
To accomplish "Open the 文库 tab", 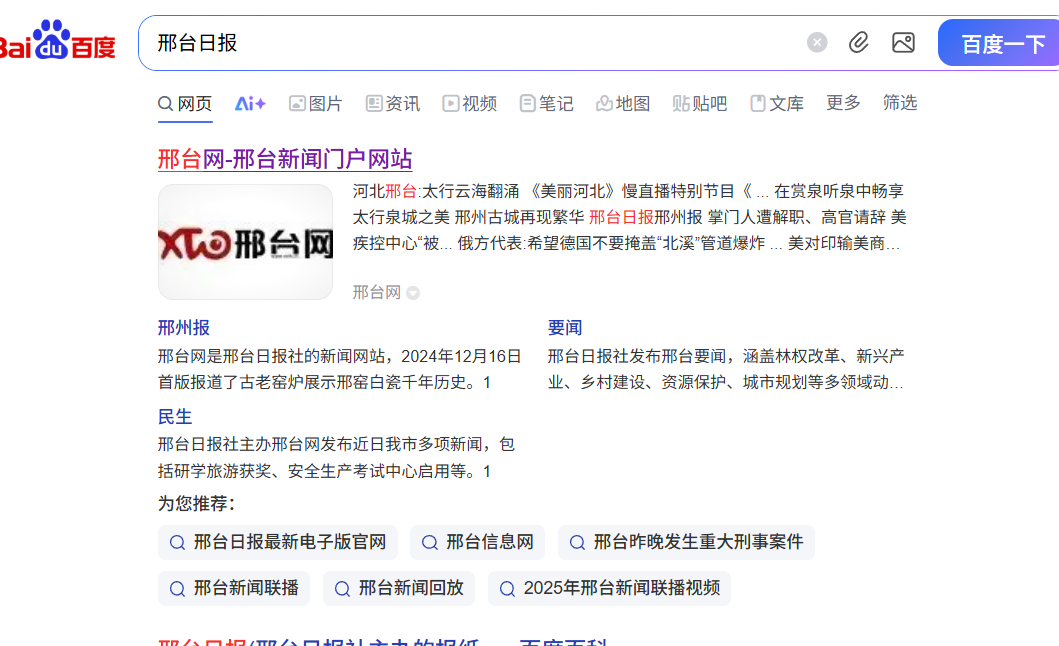I will (777, 103).
